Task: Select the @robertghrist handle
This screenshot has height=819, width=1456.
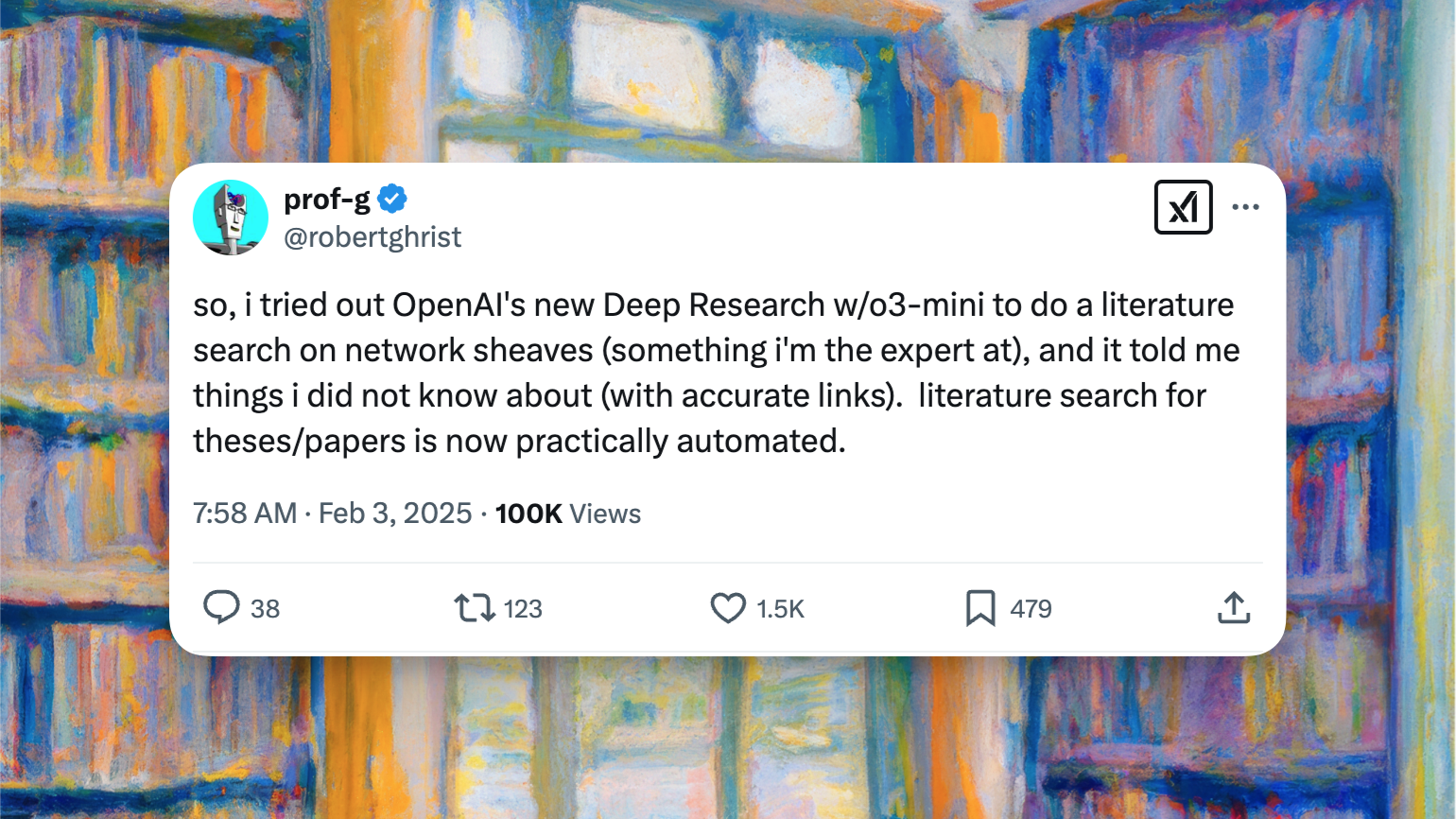Action: click(x=373, y=236)
